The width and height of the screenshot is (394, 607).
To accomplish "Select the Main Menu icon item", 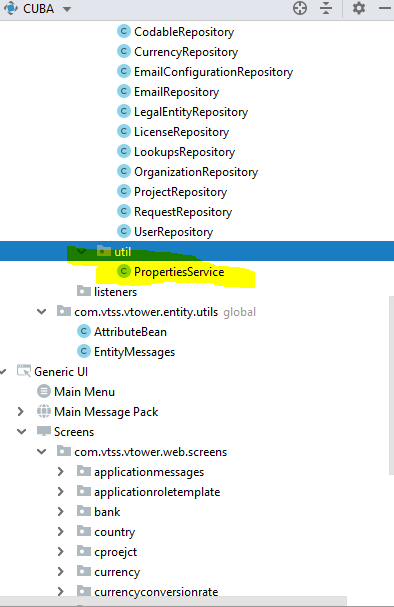I will 44,391.
